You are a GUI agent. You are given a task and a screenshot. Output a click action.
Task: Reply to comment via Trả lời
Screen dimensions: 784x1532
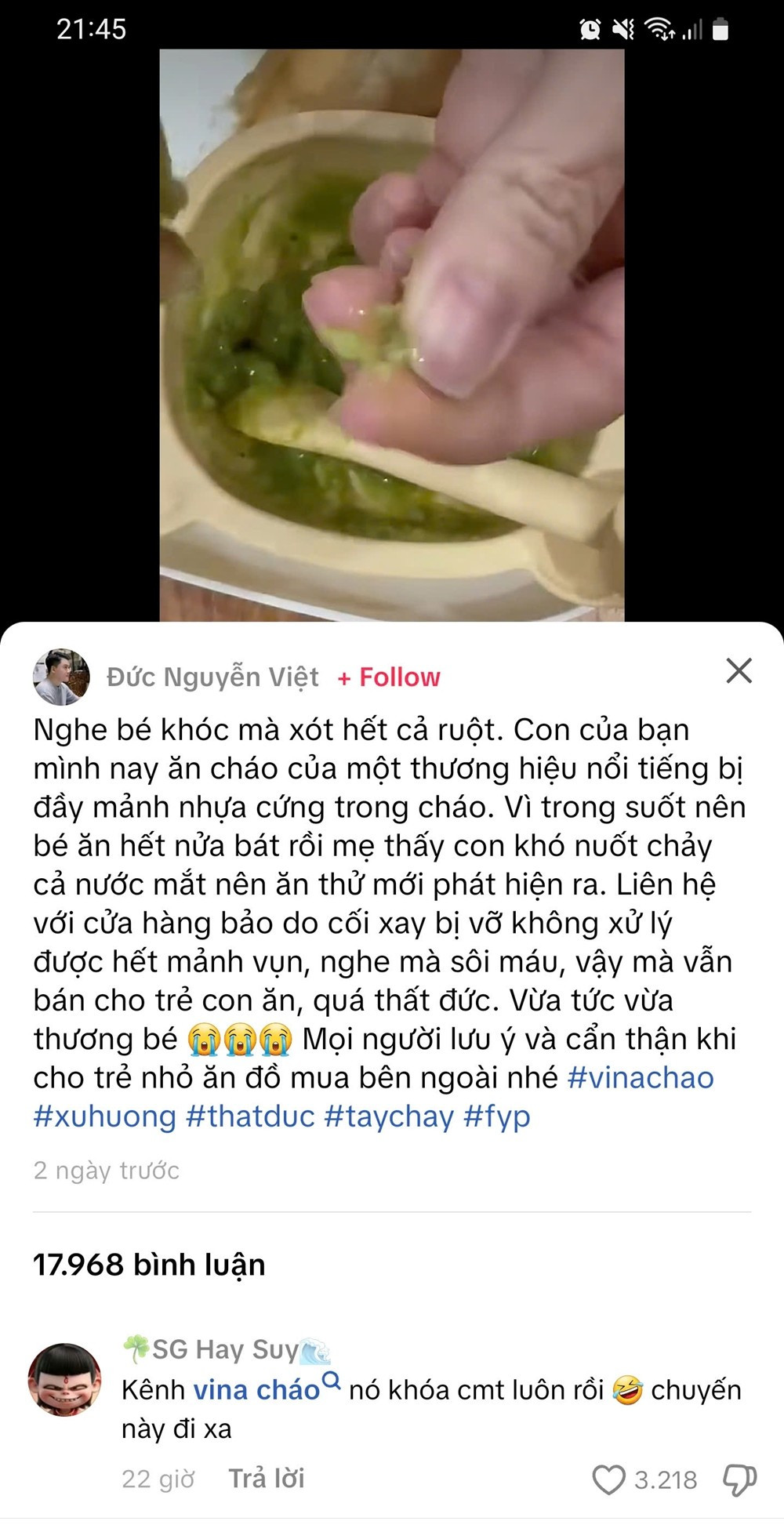point(267,1479)
